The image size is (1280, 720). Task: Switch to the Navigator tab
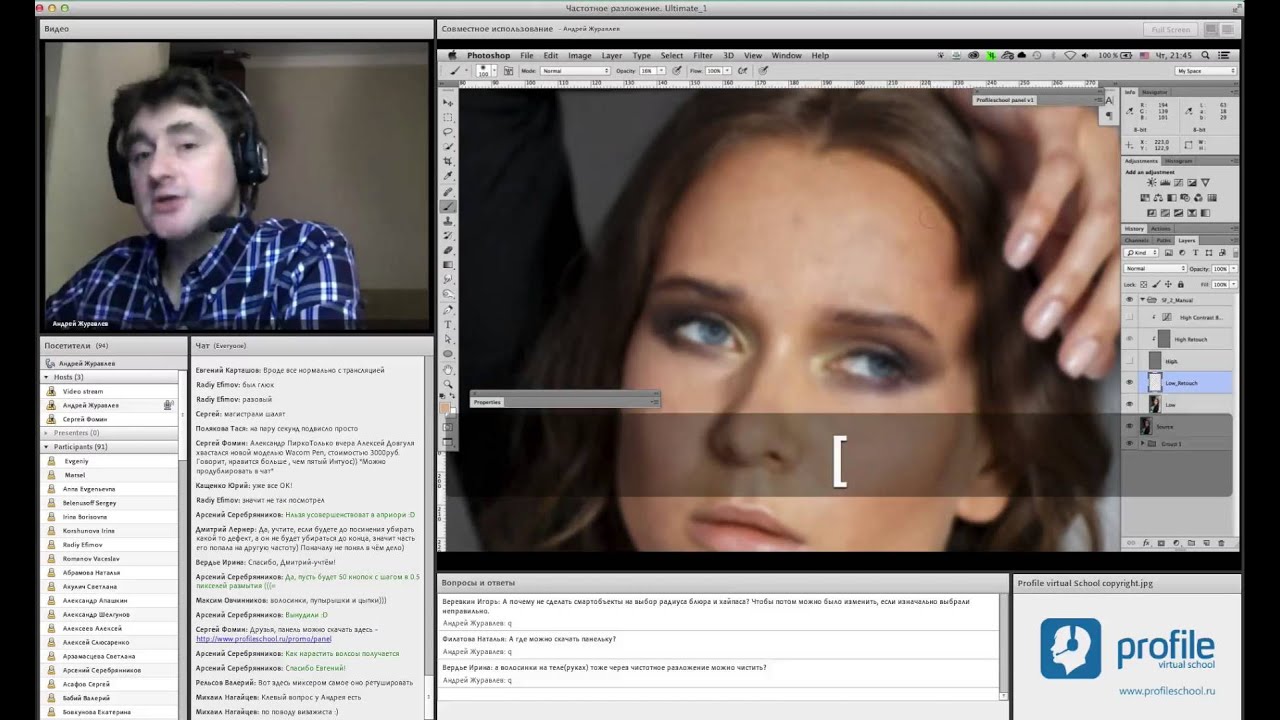pos(1155,92)
